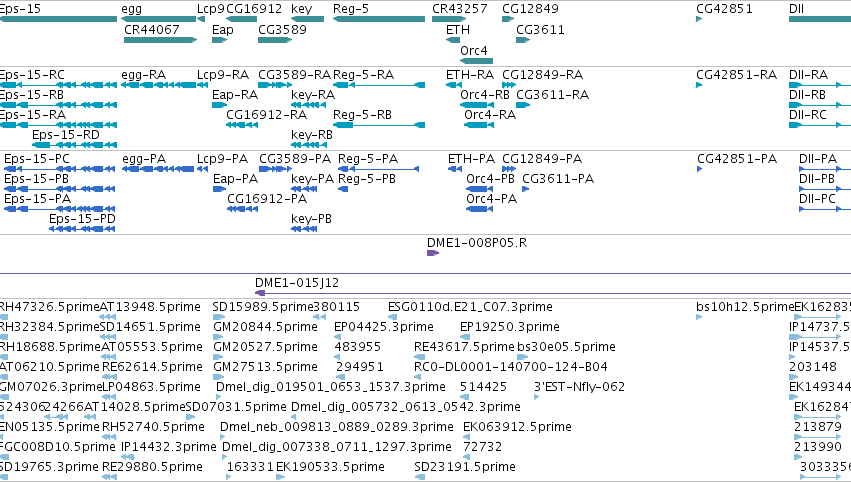
Task: Click the CG3611-PA protein marker
Action: 525,189
